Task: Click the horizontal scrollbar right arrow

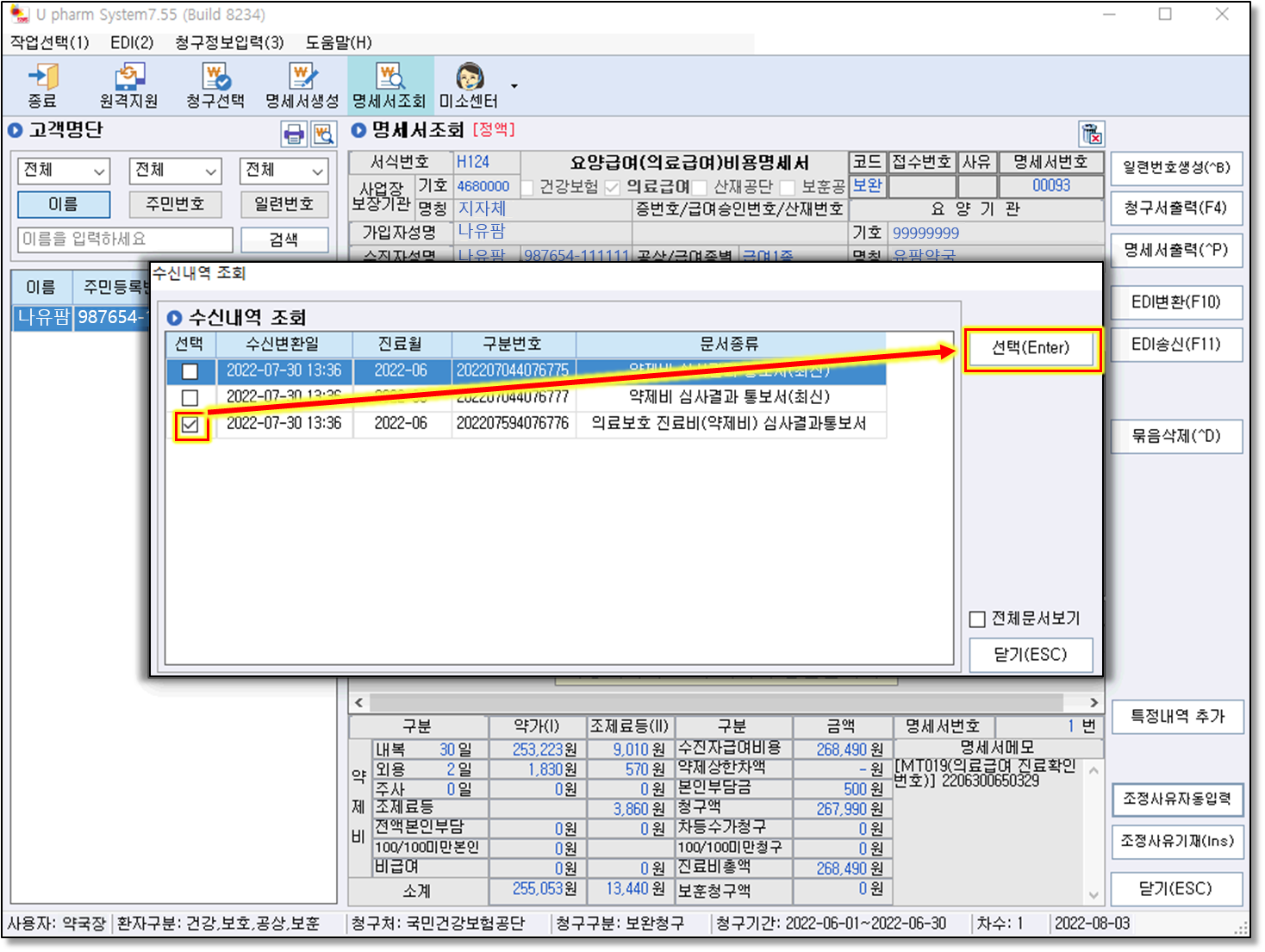Action: (1094, 702)
